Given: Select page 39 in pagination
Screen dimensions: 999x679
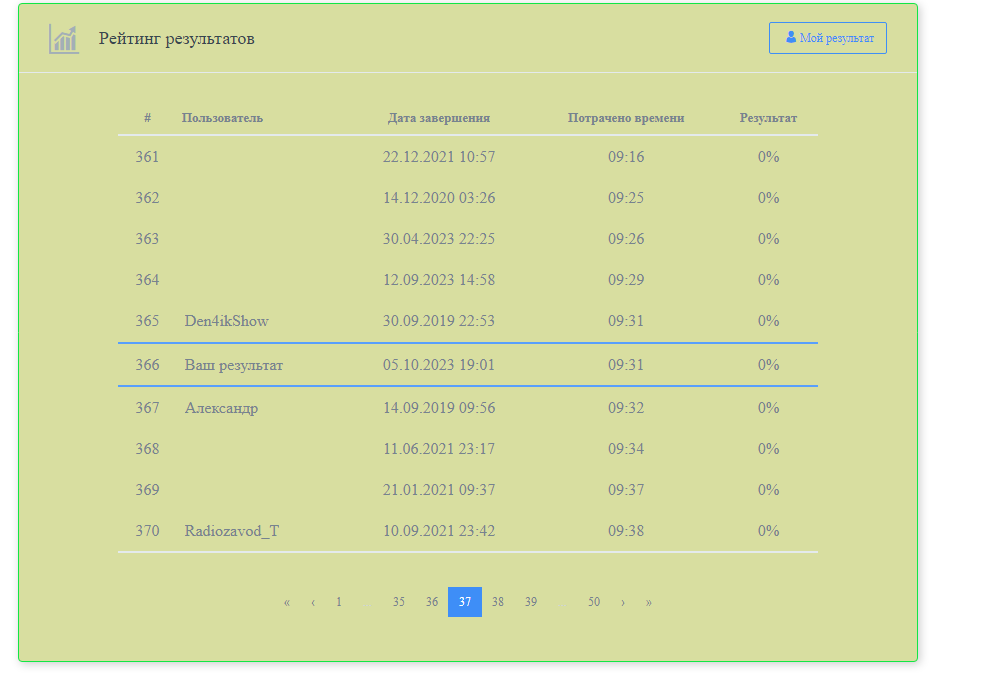Looking at the screenshot, I should click(531, 602).
